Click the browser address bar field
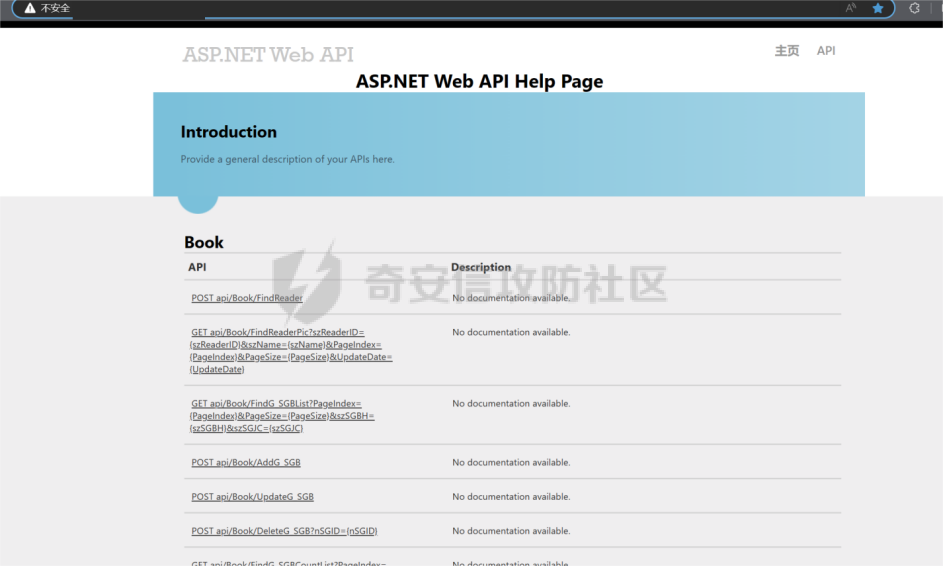Screen dimensions: 944x566 [450, 8]
